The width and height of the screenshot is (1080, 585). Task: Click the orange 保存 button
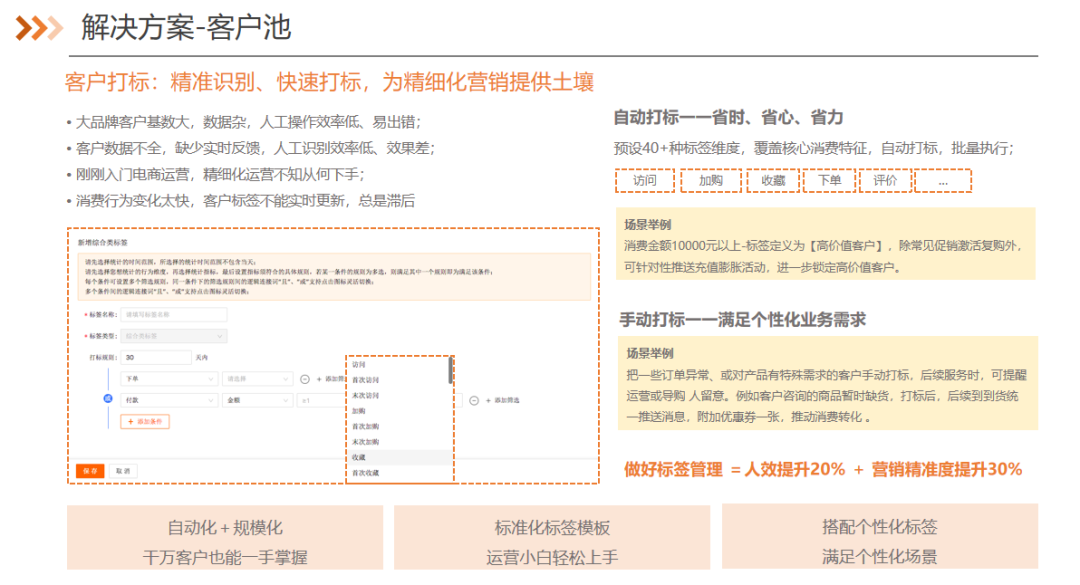tap(90, 470)
